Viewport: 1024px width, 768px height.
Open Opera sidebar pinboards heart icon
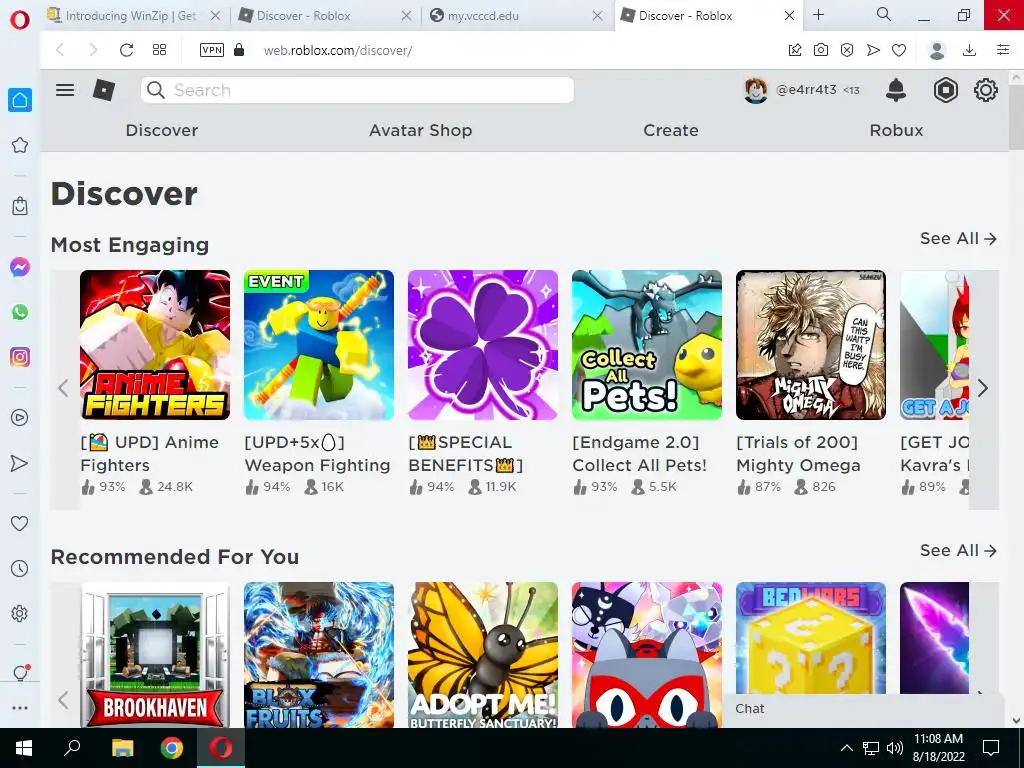(20, 523)
